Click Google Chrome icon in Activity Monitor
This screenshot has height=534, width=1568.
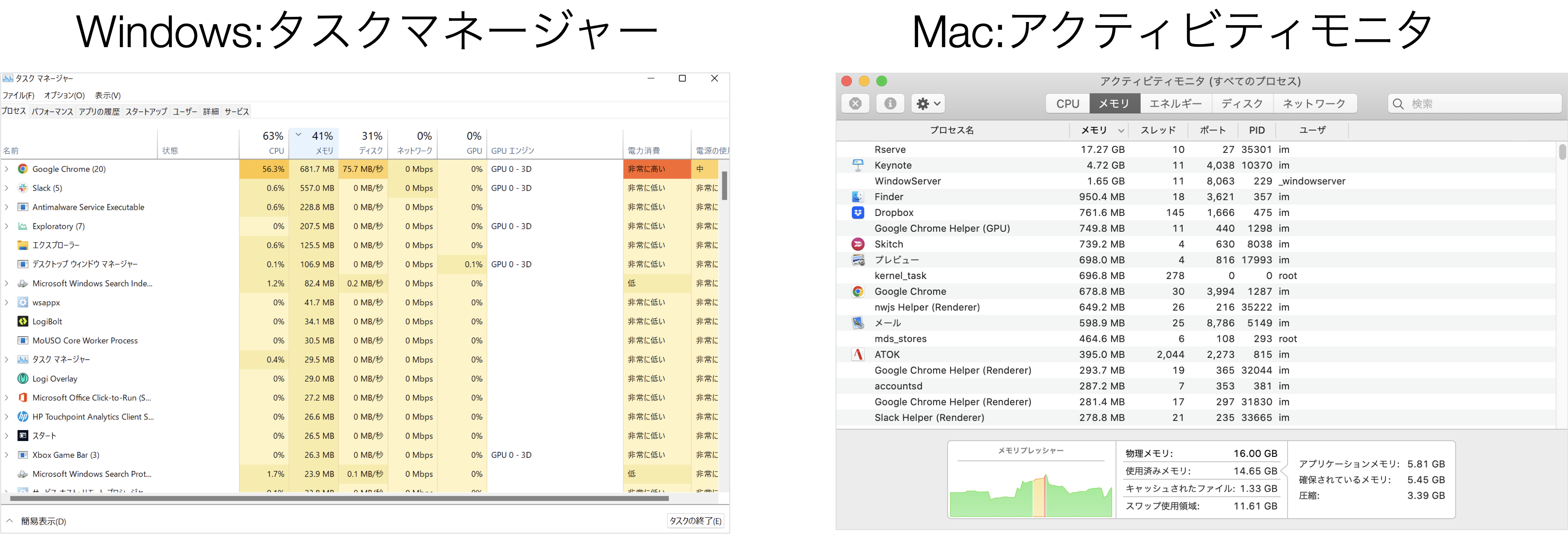(858, 292)
